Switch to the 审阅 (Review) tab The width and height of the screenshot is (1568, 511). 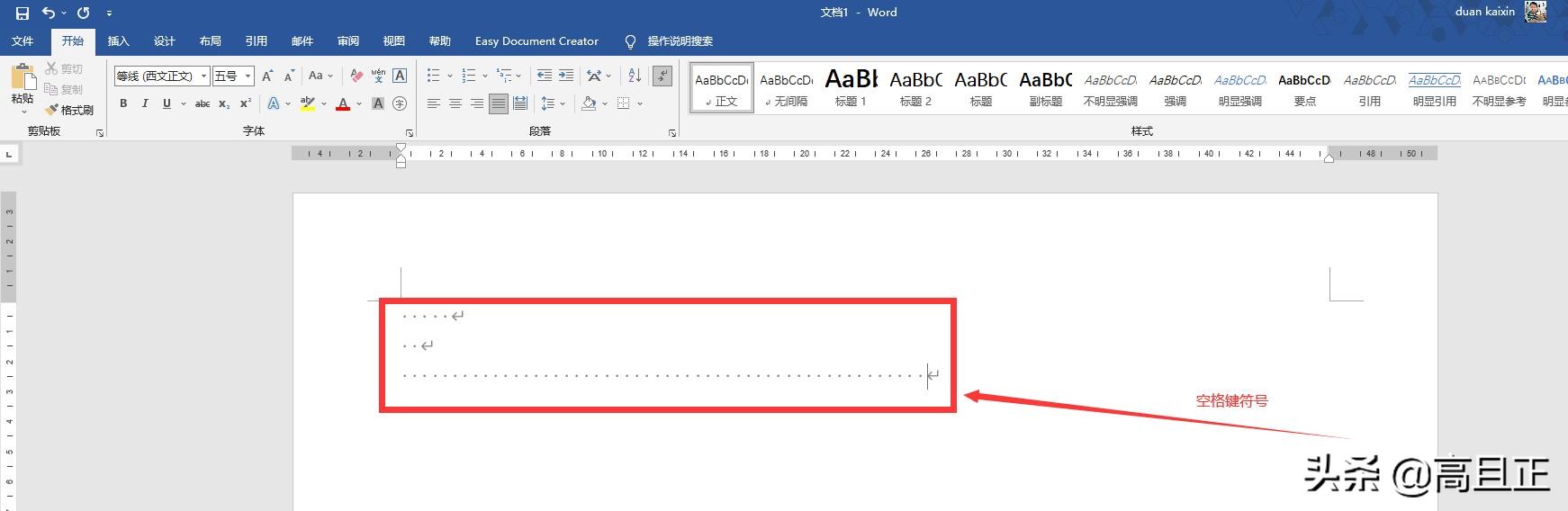[x=348, y=40]
